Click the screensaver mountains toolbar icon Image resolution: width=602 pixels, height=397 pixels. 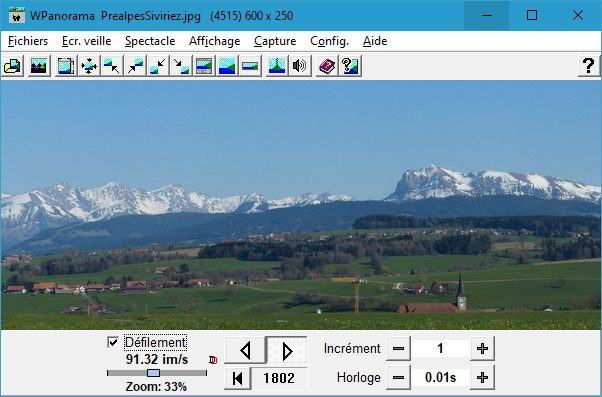(39, 66)
